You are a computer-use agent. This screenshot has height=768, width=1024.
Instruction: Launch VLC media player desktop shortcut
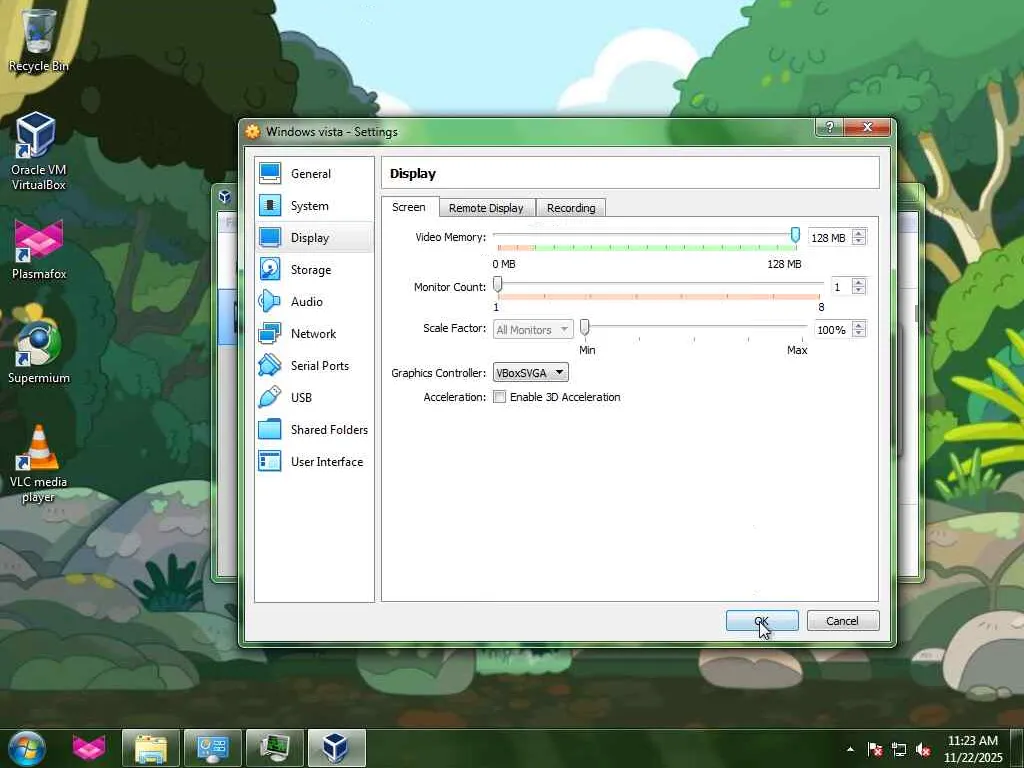38,464
